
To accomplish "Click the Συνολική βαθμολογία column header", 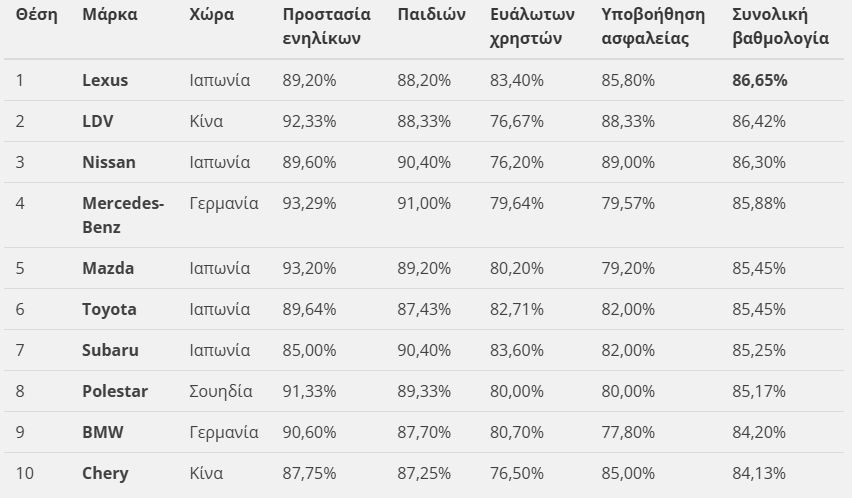I will (780, 27).
